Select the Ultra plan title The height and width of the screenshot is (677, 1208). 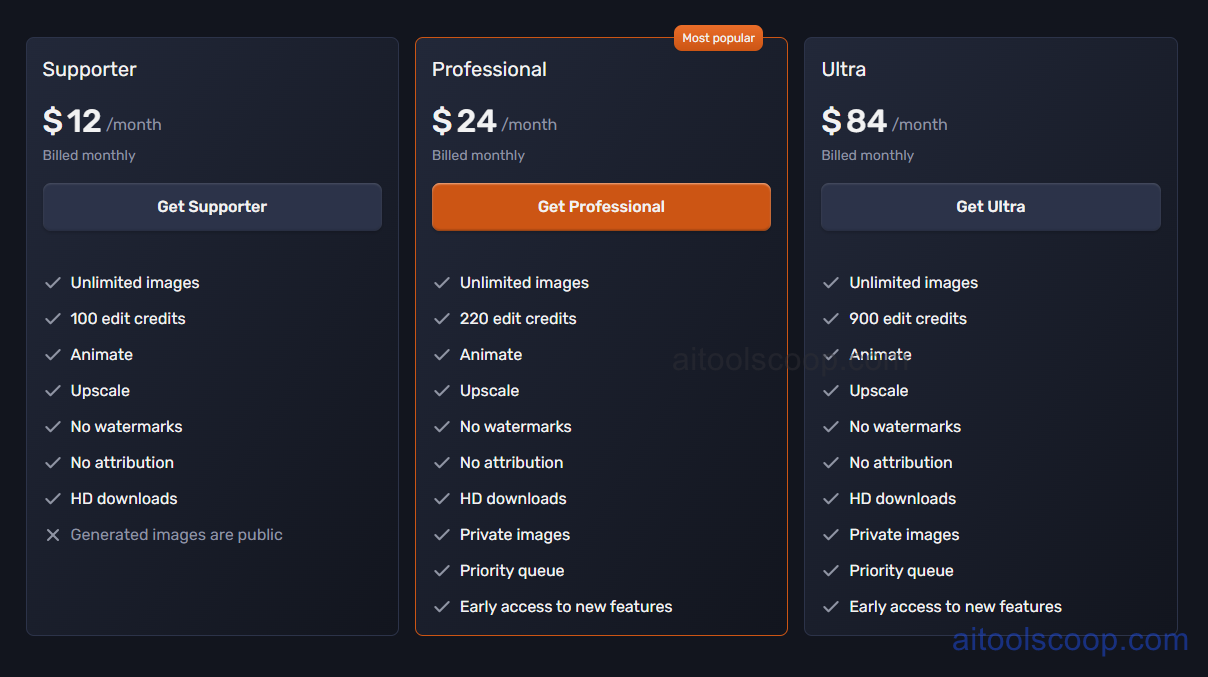[x=843, y=69]
